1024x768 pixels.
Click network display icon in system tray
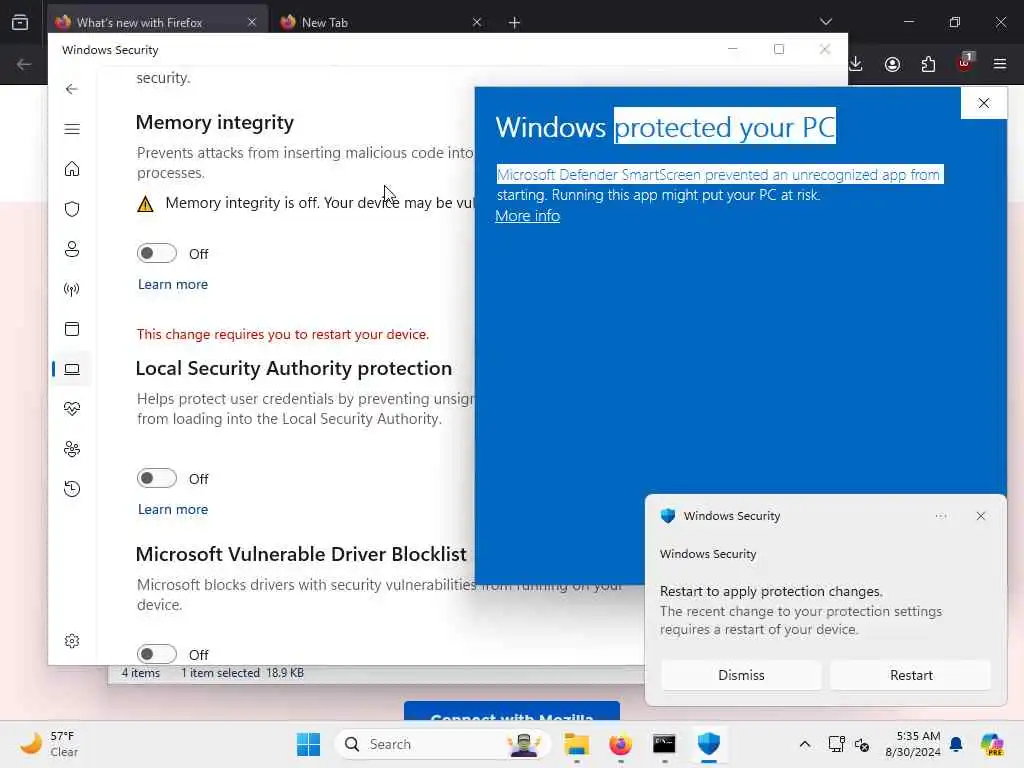pyautogui.click(x=837, y=744)
